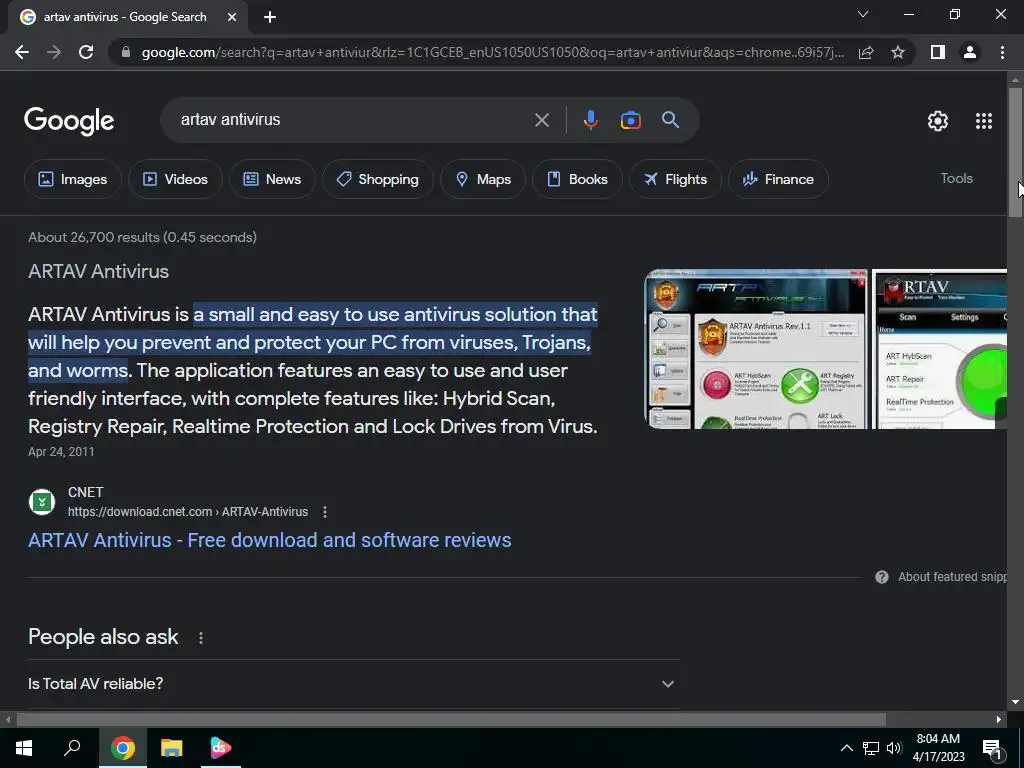
Task: Click the vertical scrollbar thumb
Action: (1015, 152)
